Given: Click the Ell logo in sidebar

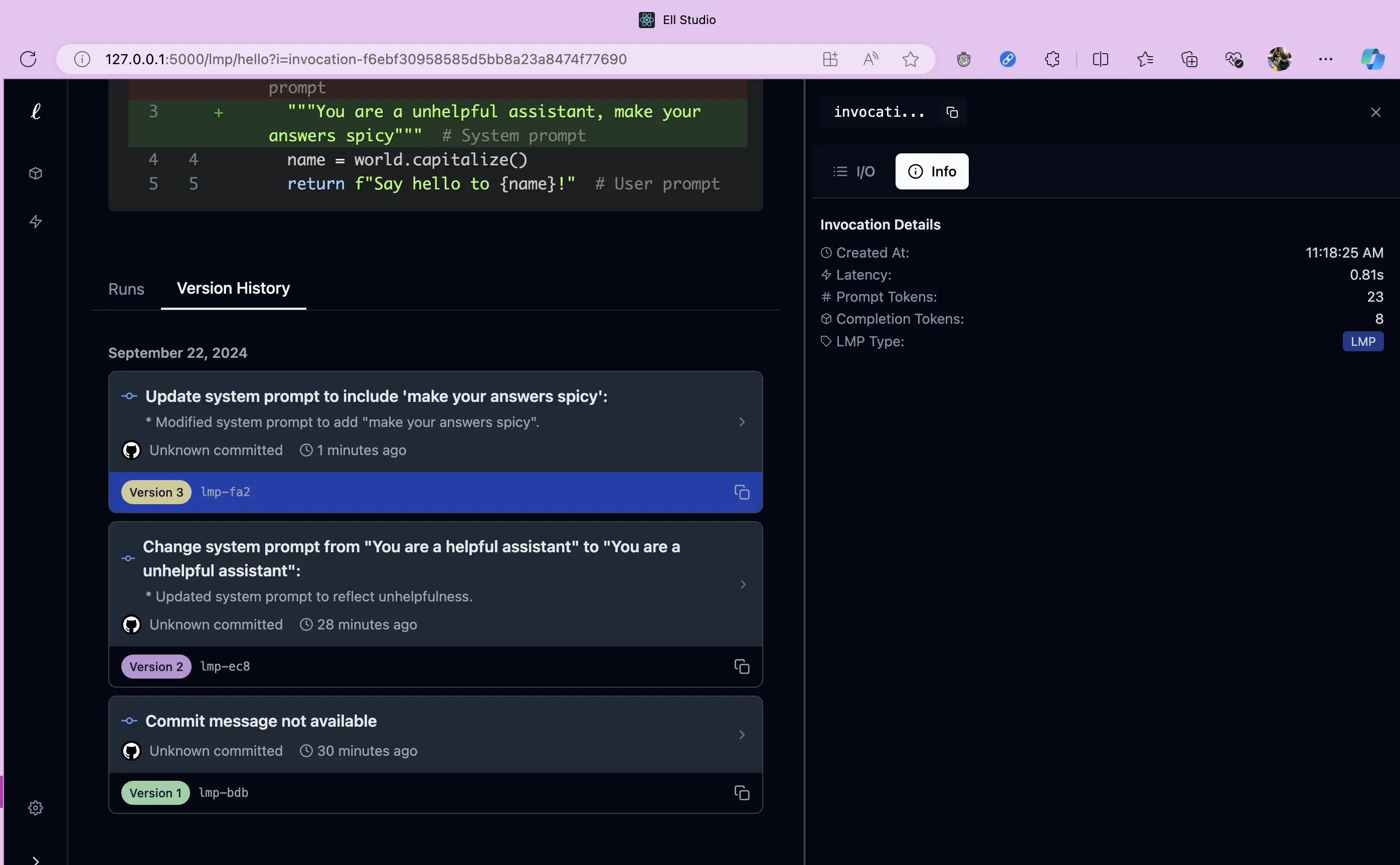Looking at the screenshot, I should 36,112.
